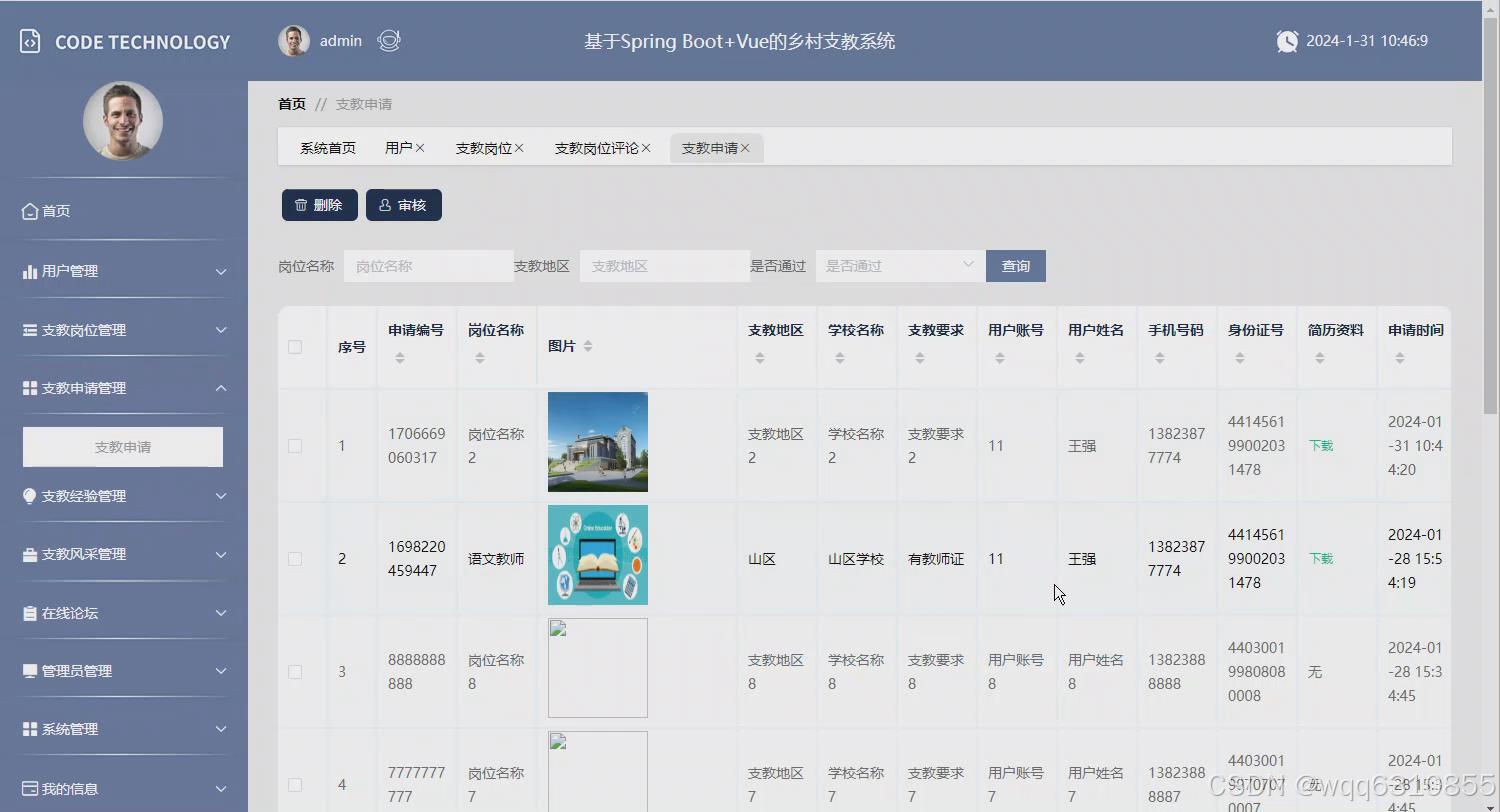Collapse the 支教申请管理 menu section
1500x812 pixels.
click(x=122, y=388)
